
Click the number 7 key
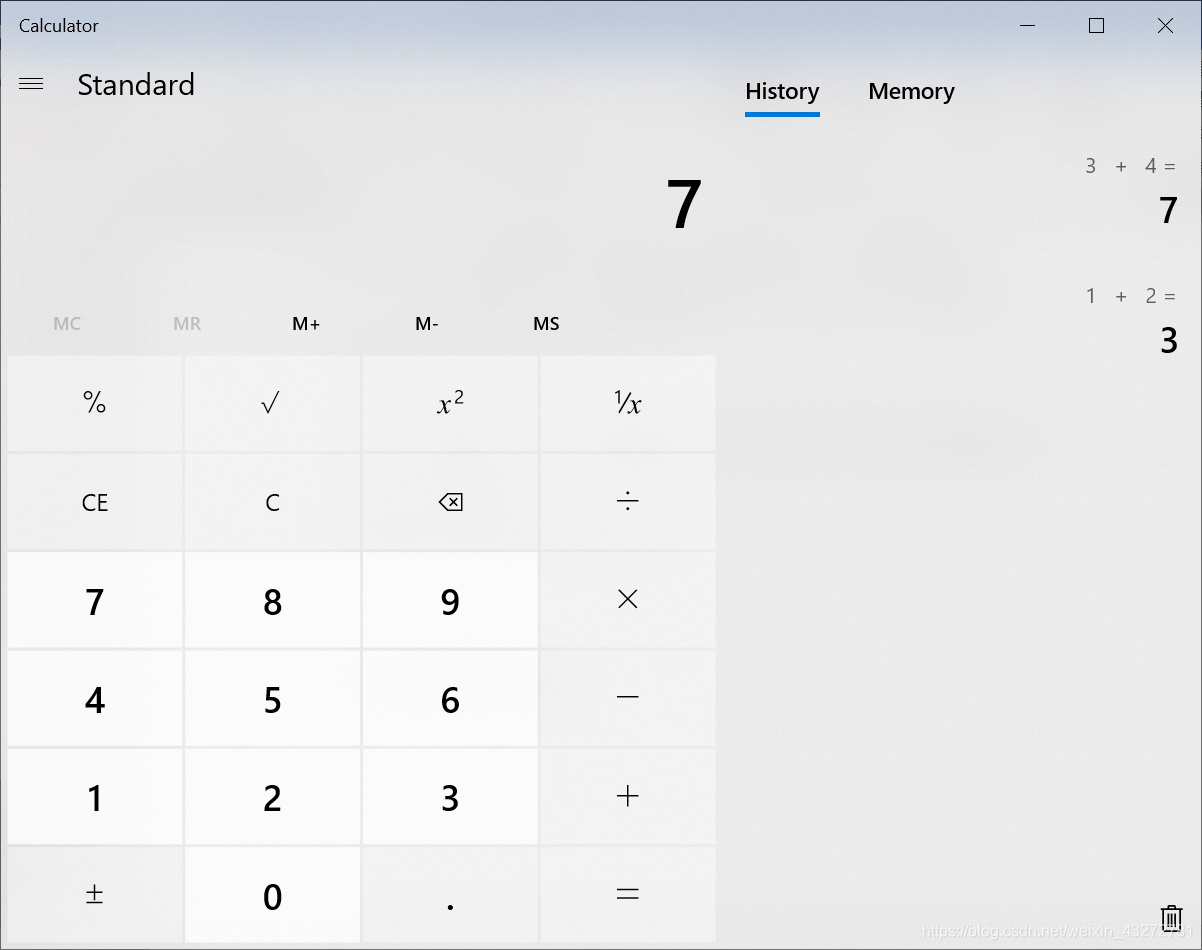tap(95, 599)
